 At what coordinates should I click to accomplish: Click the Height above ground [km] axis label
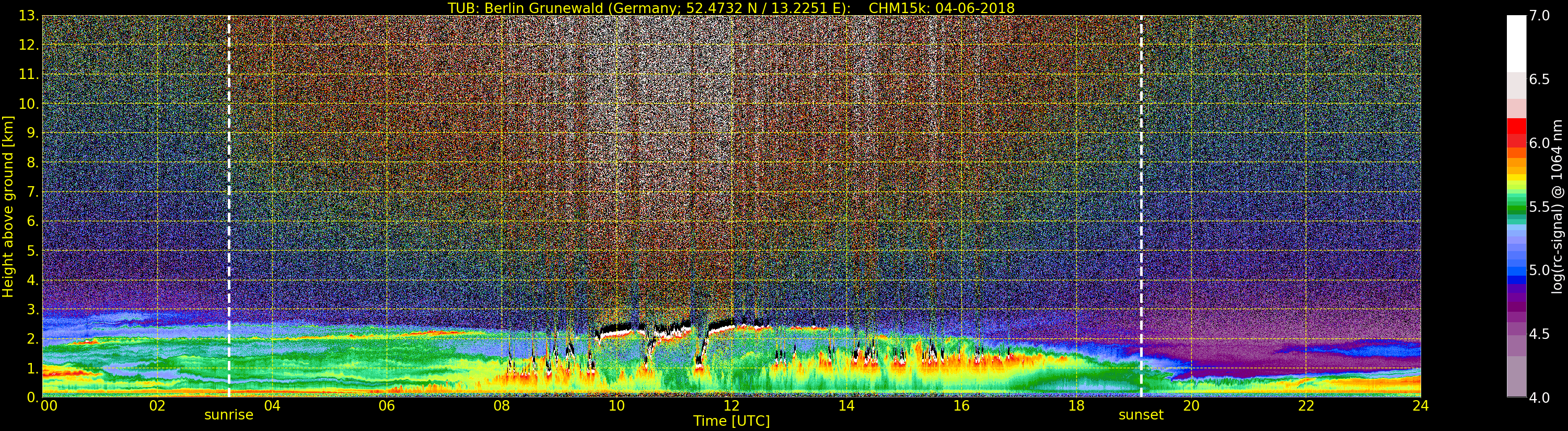pyautogui.click(x=8, y=207)
